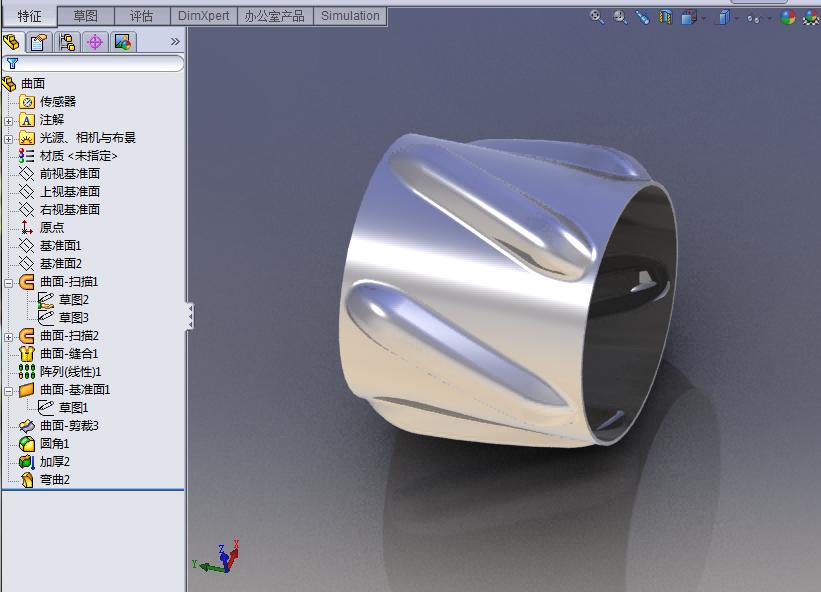Viewport: 821px width, 592px height.
Task: Click the XYZ orientation triad
Action: tap(217, 556)
